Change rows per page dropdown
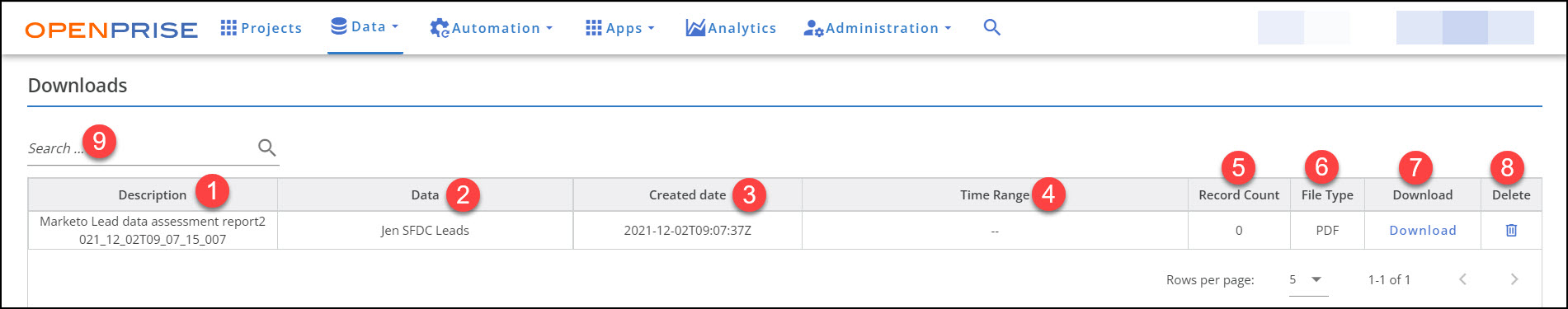Image resolution: width=1568 pixels, height=309 pixels. (1308, 280)
